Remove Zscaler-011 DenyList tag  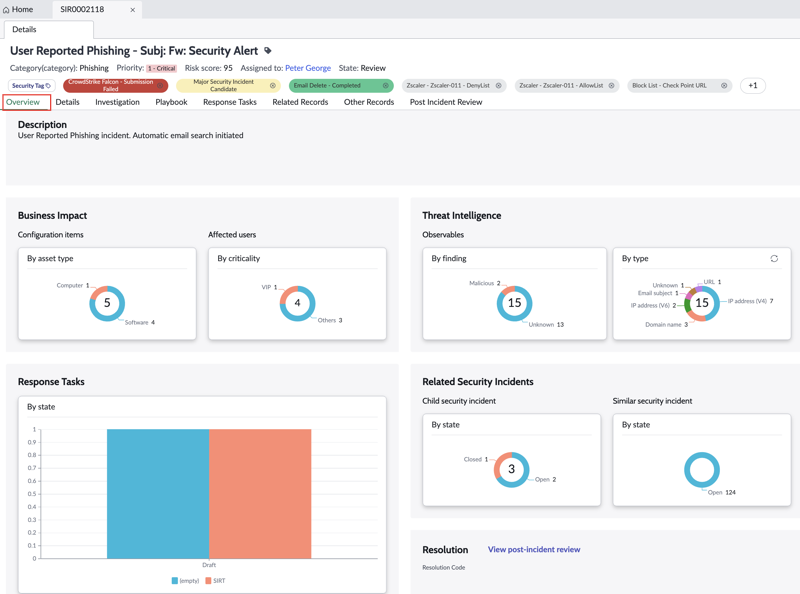498,86
